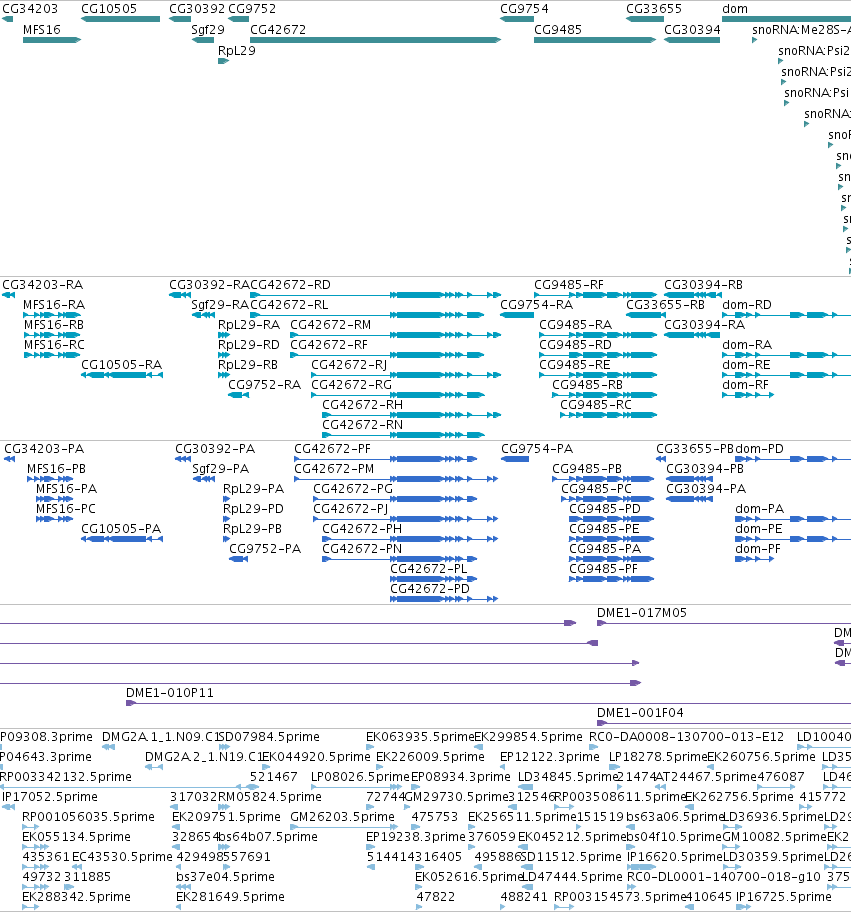Click the dom-RD transcript label
This screenshot has height=912, width=851.
coord(747,305)
